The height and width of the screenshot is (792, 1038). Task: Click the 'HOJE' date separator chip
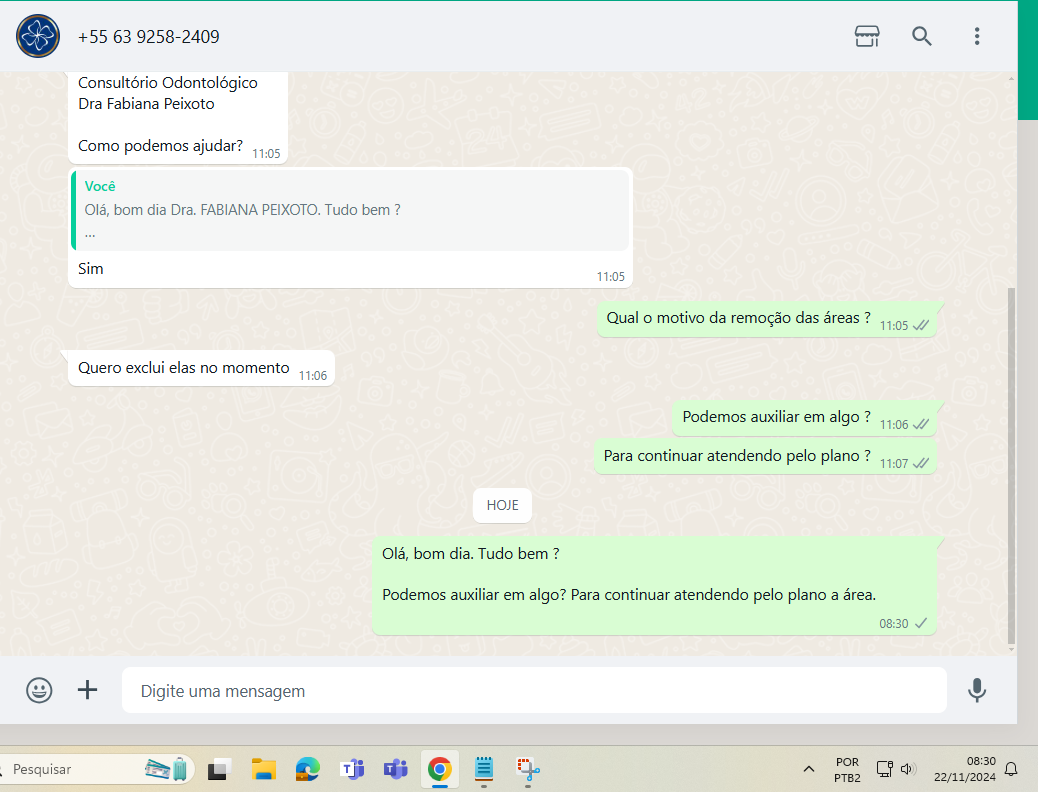[x=502, y=505]
